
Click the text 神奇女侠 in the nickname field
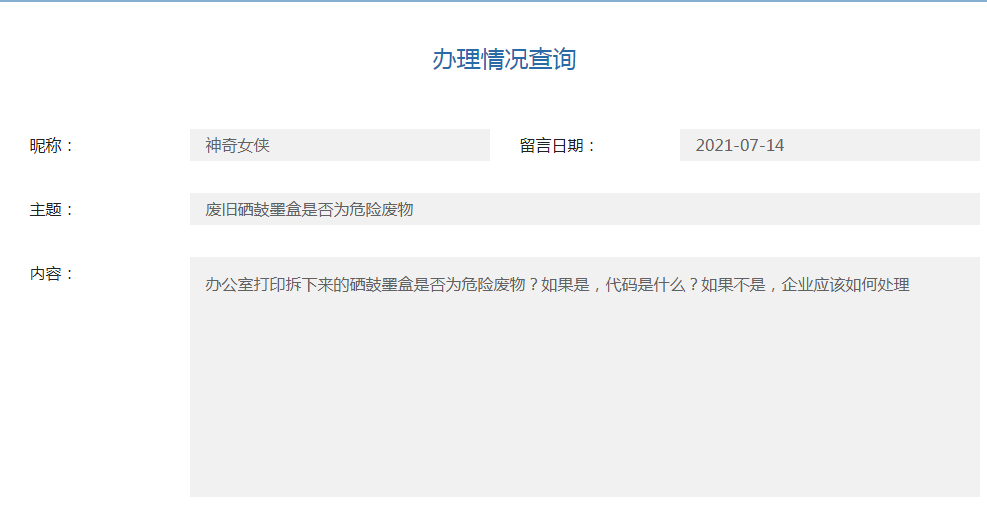coord(238,146)
